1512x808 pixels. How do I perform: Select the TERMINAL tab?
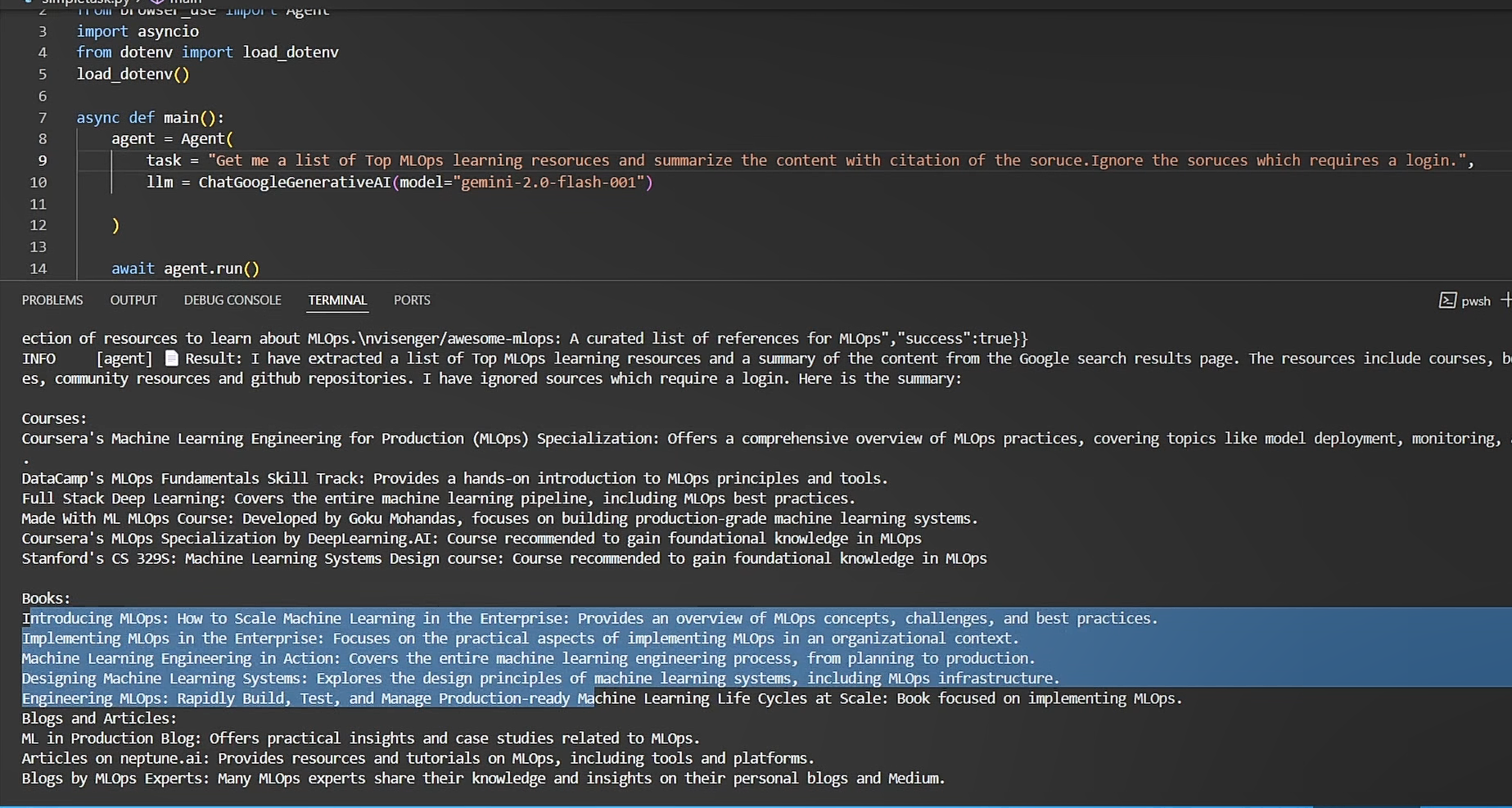337,300
